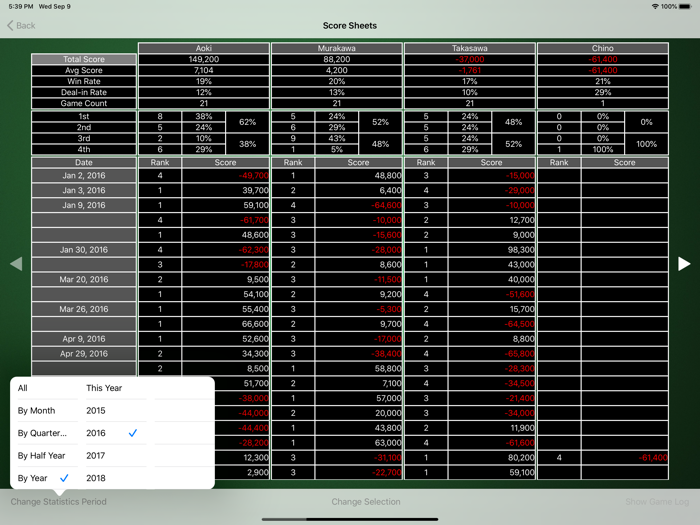
Task: Tap Chino's deal-in rate 29%
Action: pyautogui.click(x=603, y=92)
